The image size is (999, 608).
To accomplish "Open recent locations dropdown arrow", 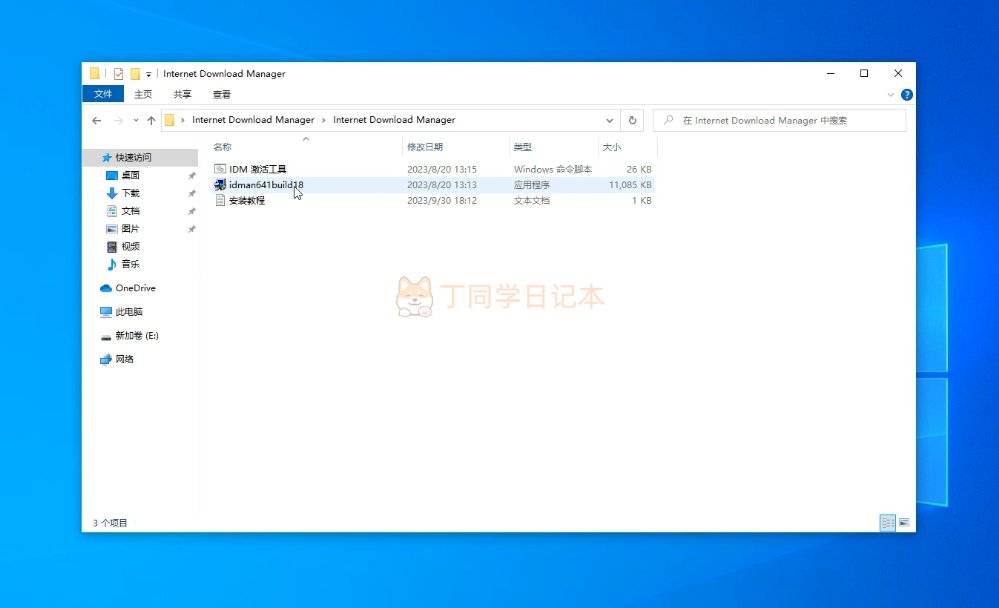I will click(136, 120).
